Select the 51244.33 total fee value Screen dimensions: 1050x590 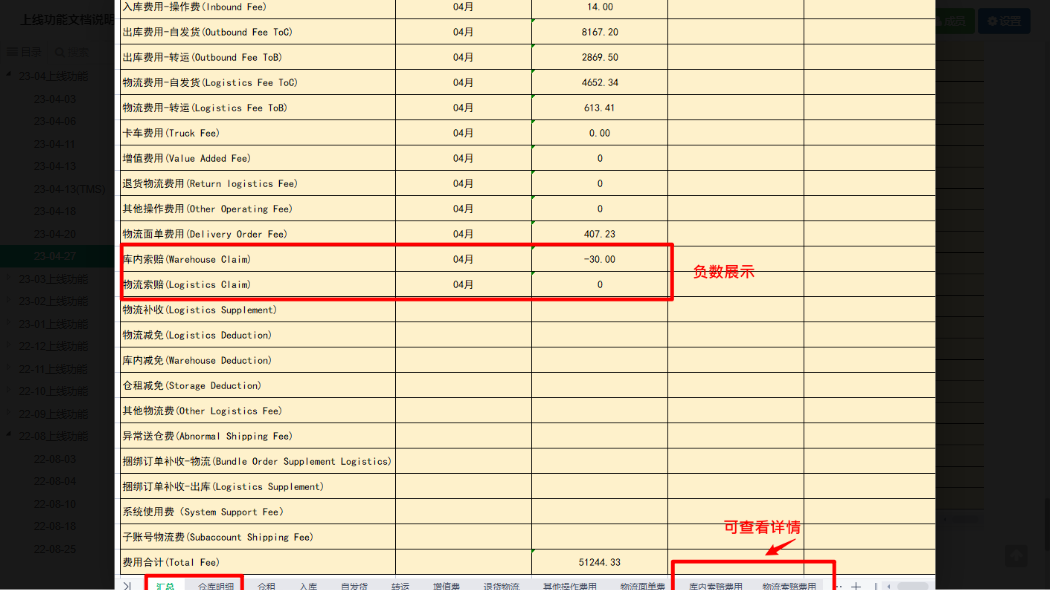[x=599, y=563]
